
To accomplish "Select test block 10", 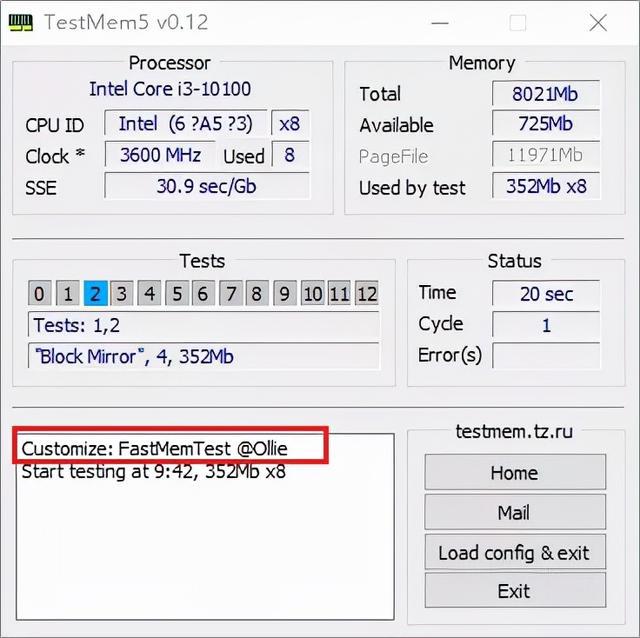I will (313, 293).
